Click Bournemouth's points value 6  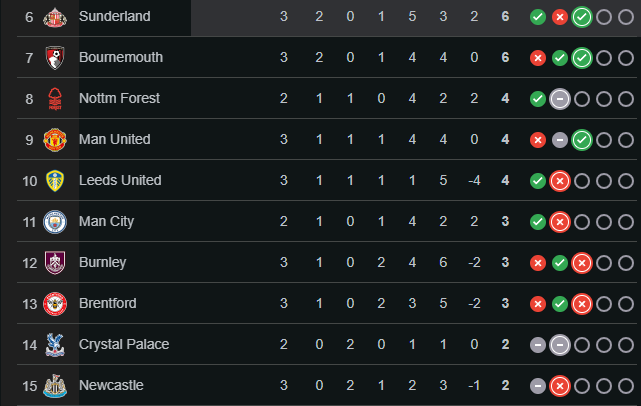click(x=505, y=57)
